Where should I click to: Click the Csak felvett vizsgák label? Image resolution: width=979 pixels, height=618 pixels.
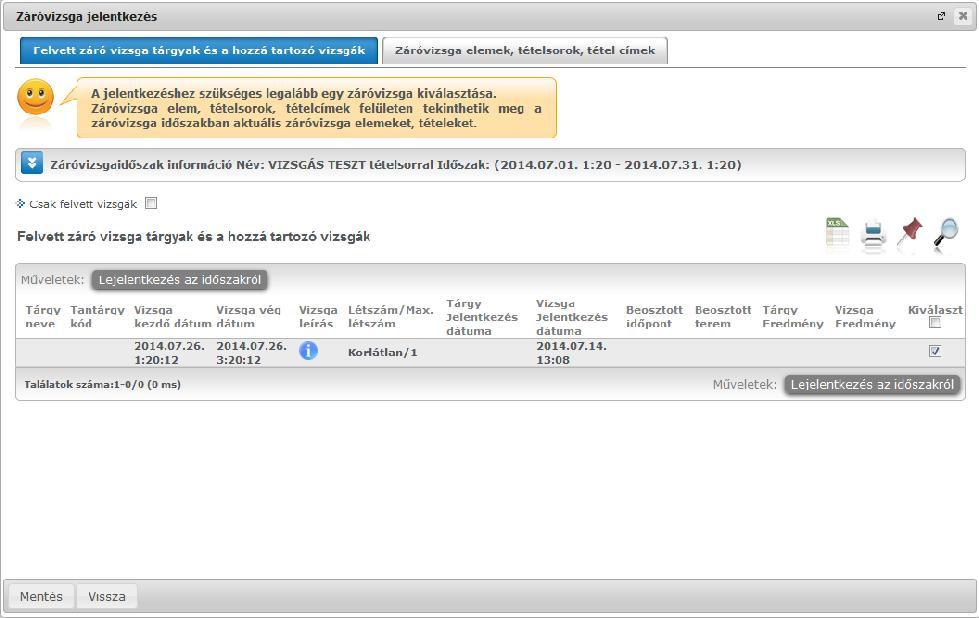point(83,204)
